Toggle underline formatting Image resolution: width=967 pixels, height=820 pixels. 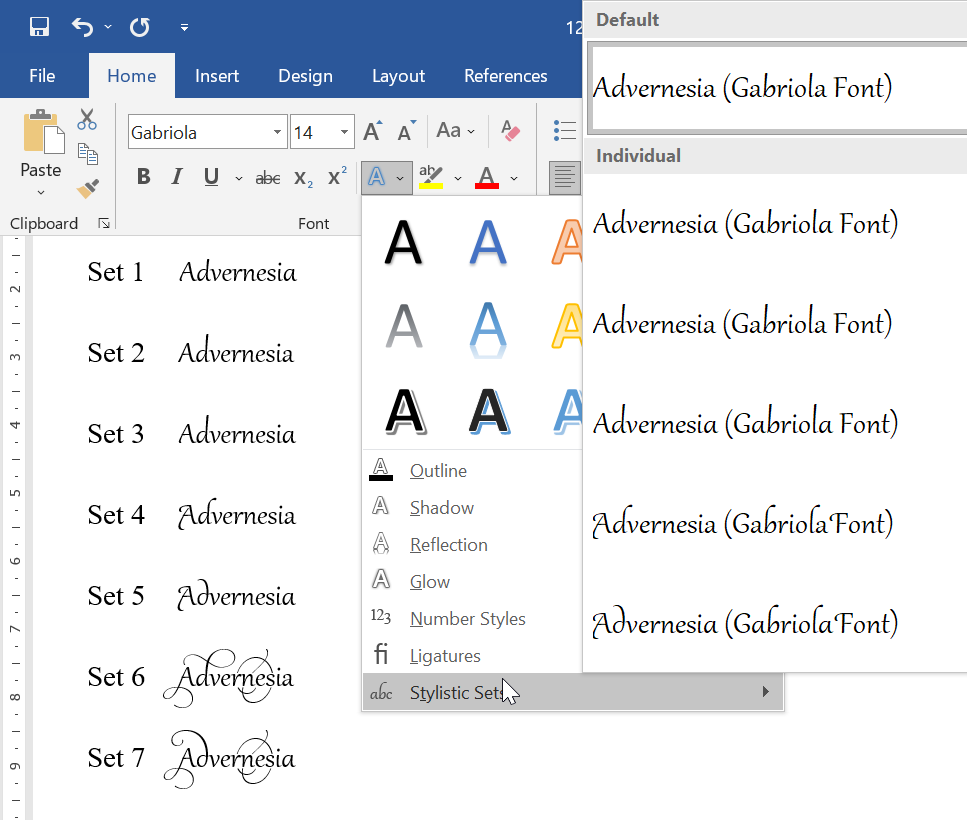[212, 177]
